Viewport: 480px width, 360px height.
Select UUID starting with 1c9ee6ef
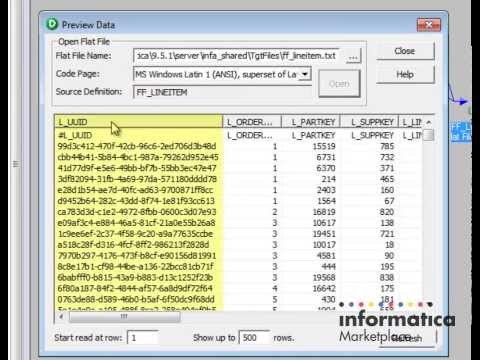coord(135,234)
